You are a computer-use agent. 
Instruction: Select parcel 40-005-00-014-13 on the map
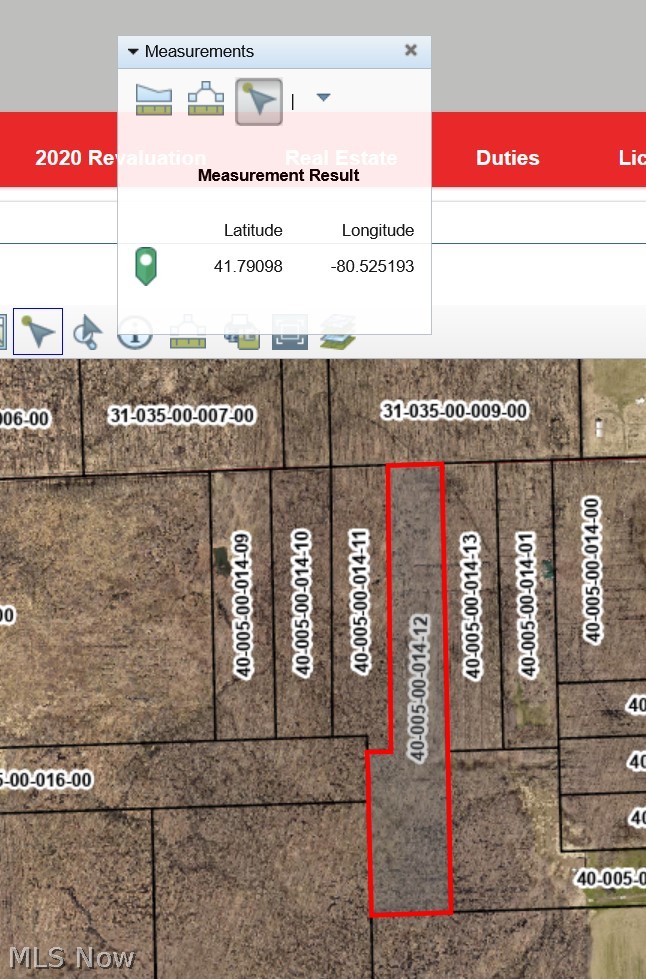472,606
